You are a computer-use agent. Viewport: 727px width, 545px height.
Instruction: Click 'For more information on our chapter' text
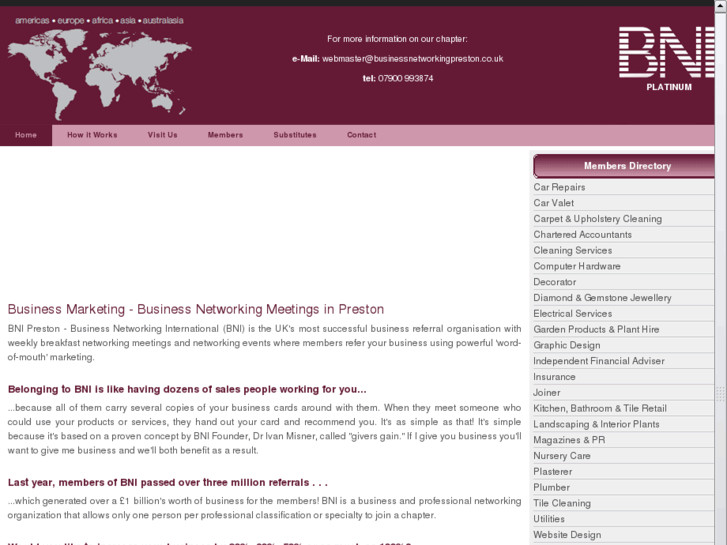(x=397, y=39)
